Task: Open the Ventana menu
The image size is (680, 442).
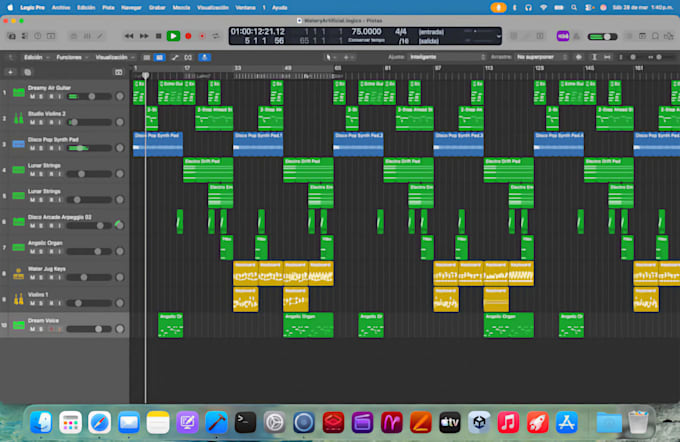Action: click(x=245, y=7)
